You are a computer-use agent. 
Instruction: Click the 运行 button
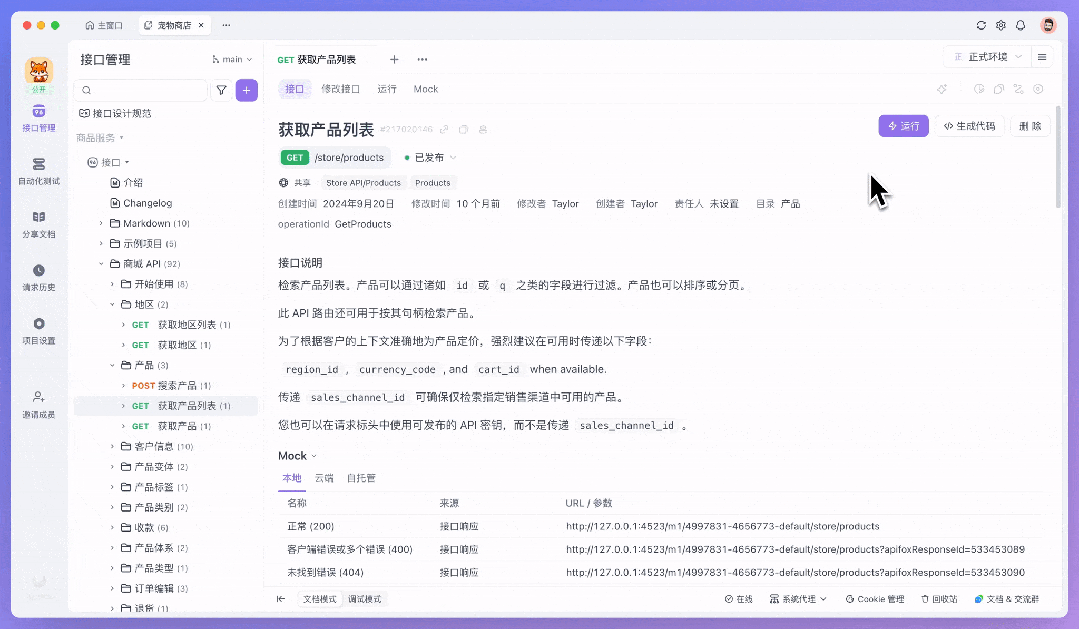click(x=902, y=126)
